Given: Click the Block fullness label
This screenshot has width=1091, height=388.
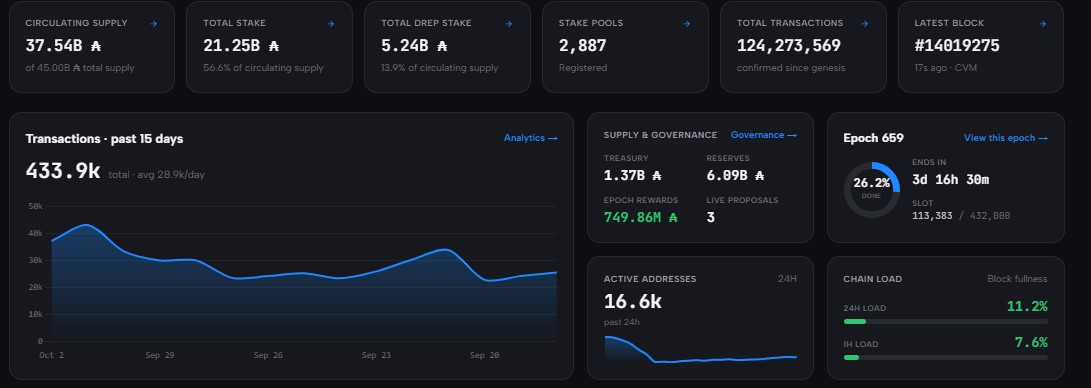Looking at the screenshot, I should coord(1017,279).
